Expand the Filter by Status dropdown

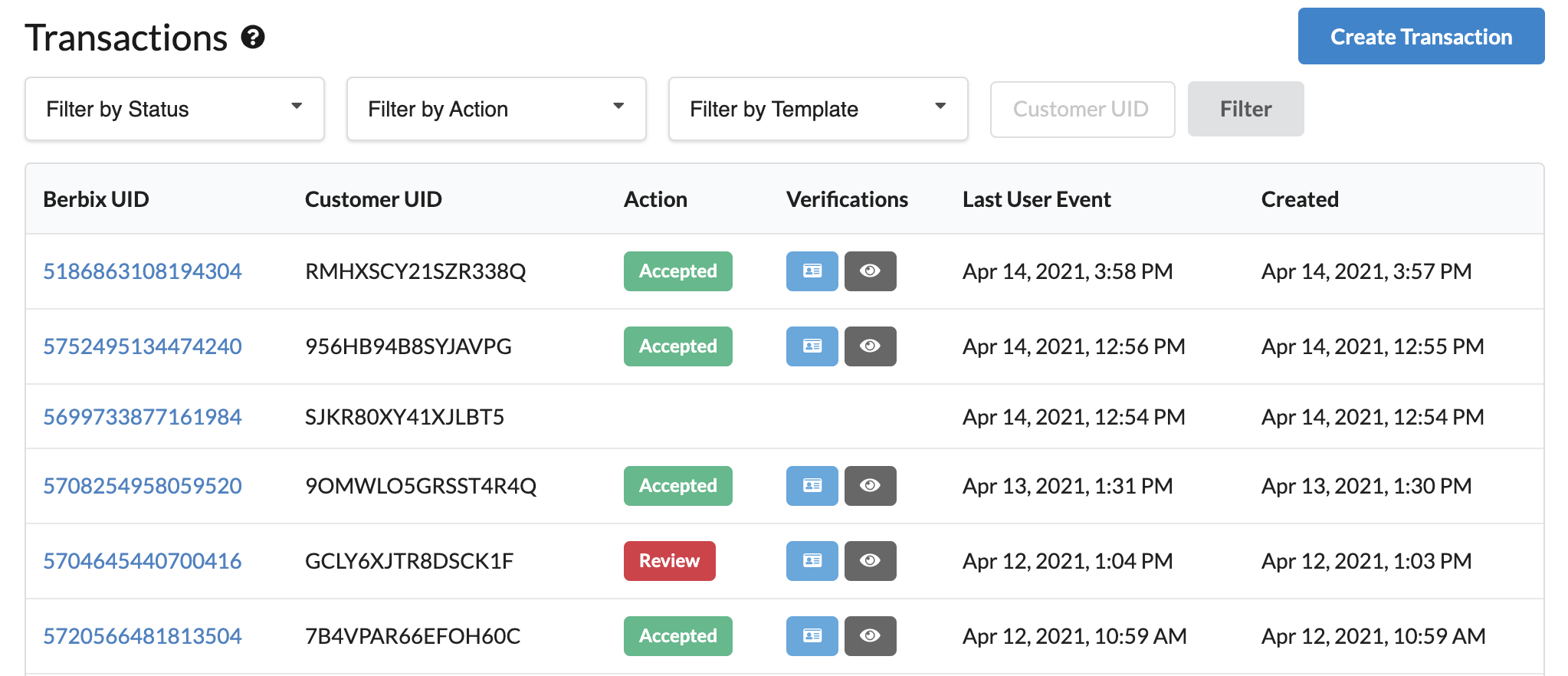(x=175, y=109)
